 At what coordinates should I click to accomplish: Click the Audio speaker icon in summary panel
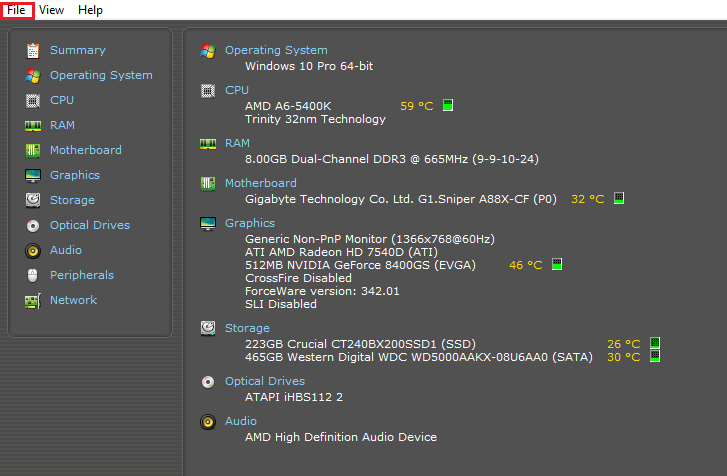point(208,422)
